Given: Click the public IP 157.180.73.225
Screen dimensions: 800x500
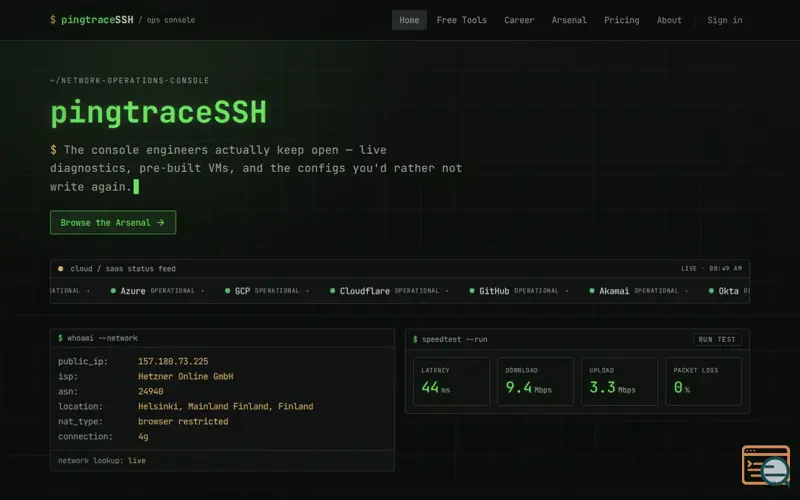Looking at the screenshot, I should click(173, 361).
